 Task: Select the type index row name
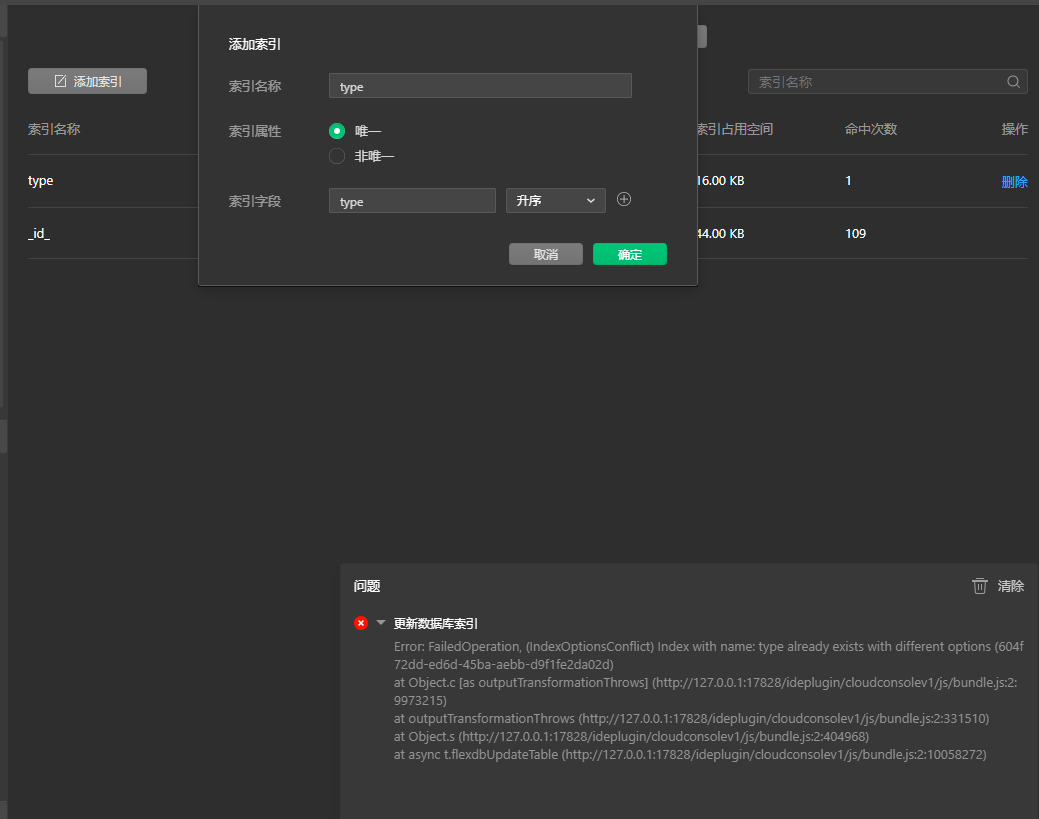41,181
